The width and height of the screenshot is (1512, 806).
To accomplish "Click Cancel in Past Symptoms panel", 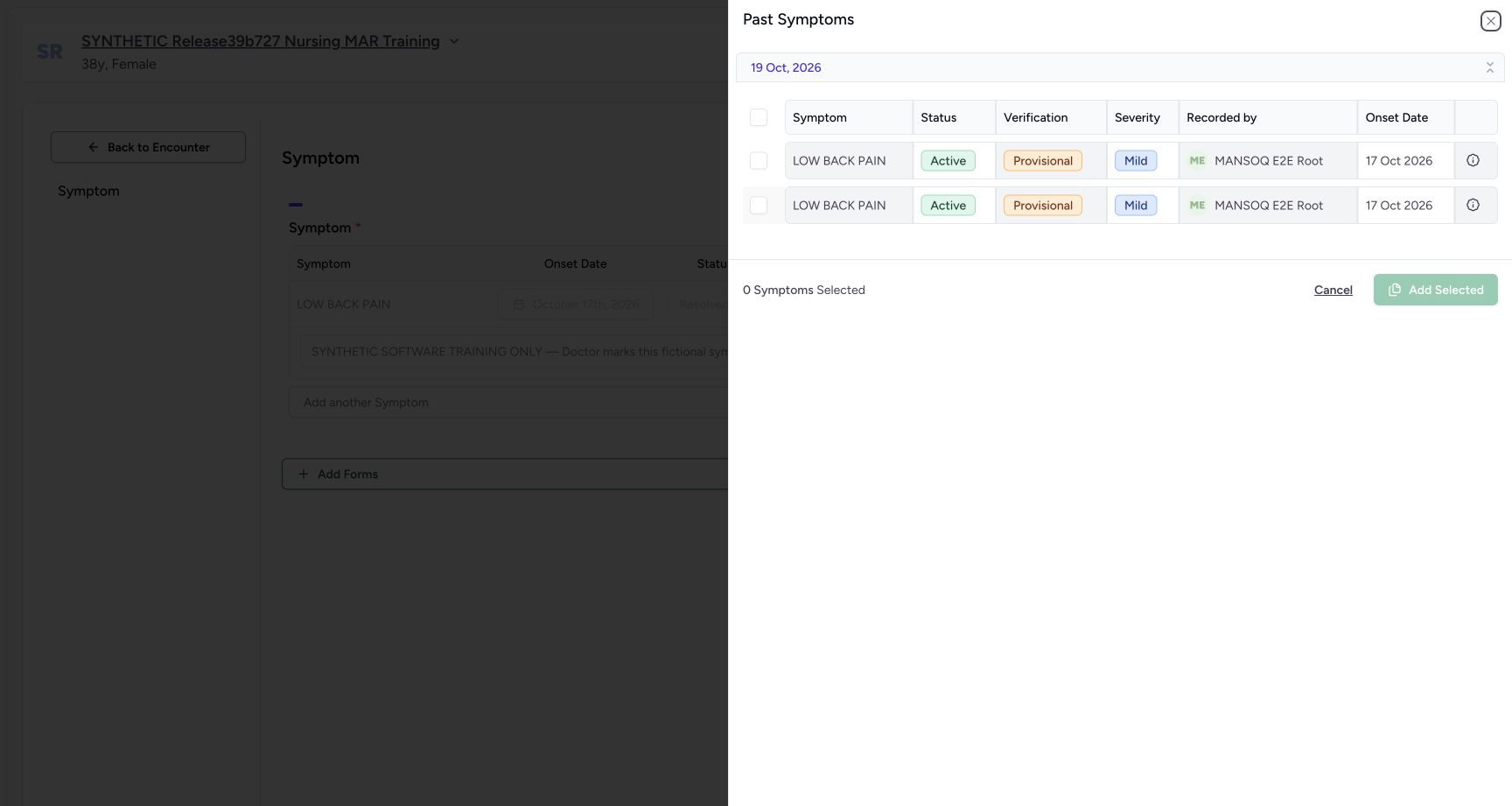I will click(x=1333, y=290).
